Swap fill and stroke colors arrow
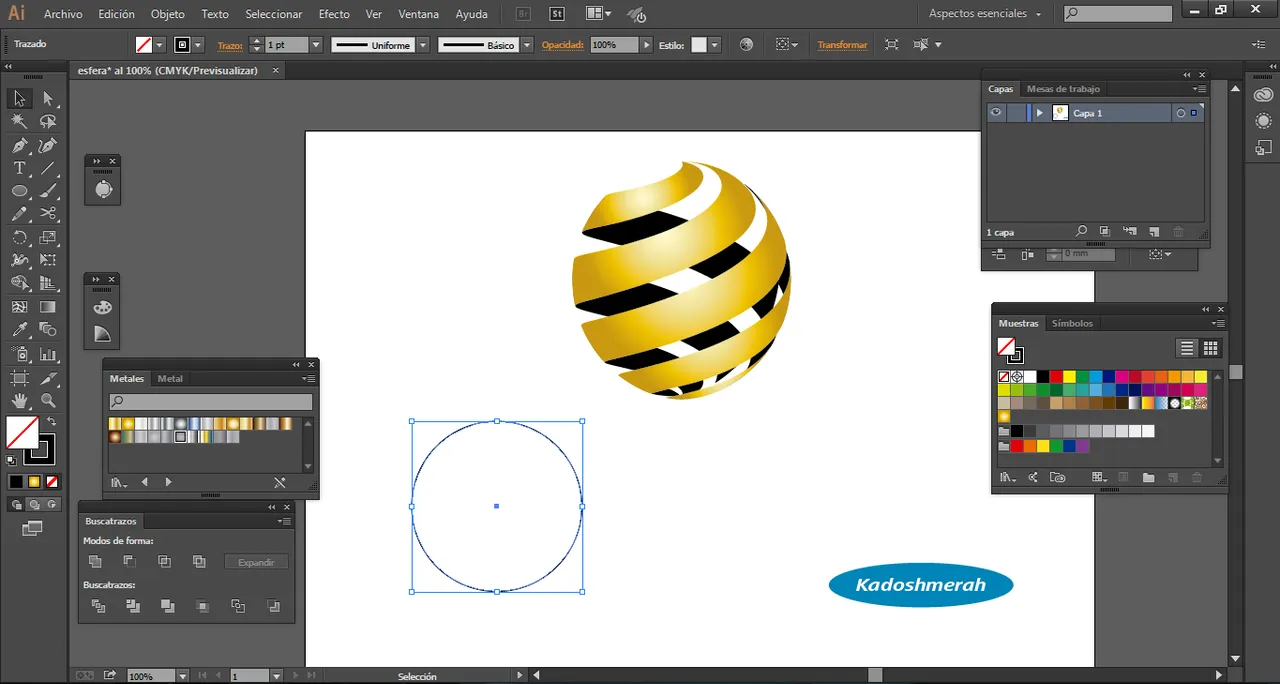Screen dimensions: 1280x684 [x=51, y=422]
